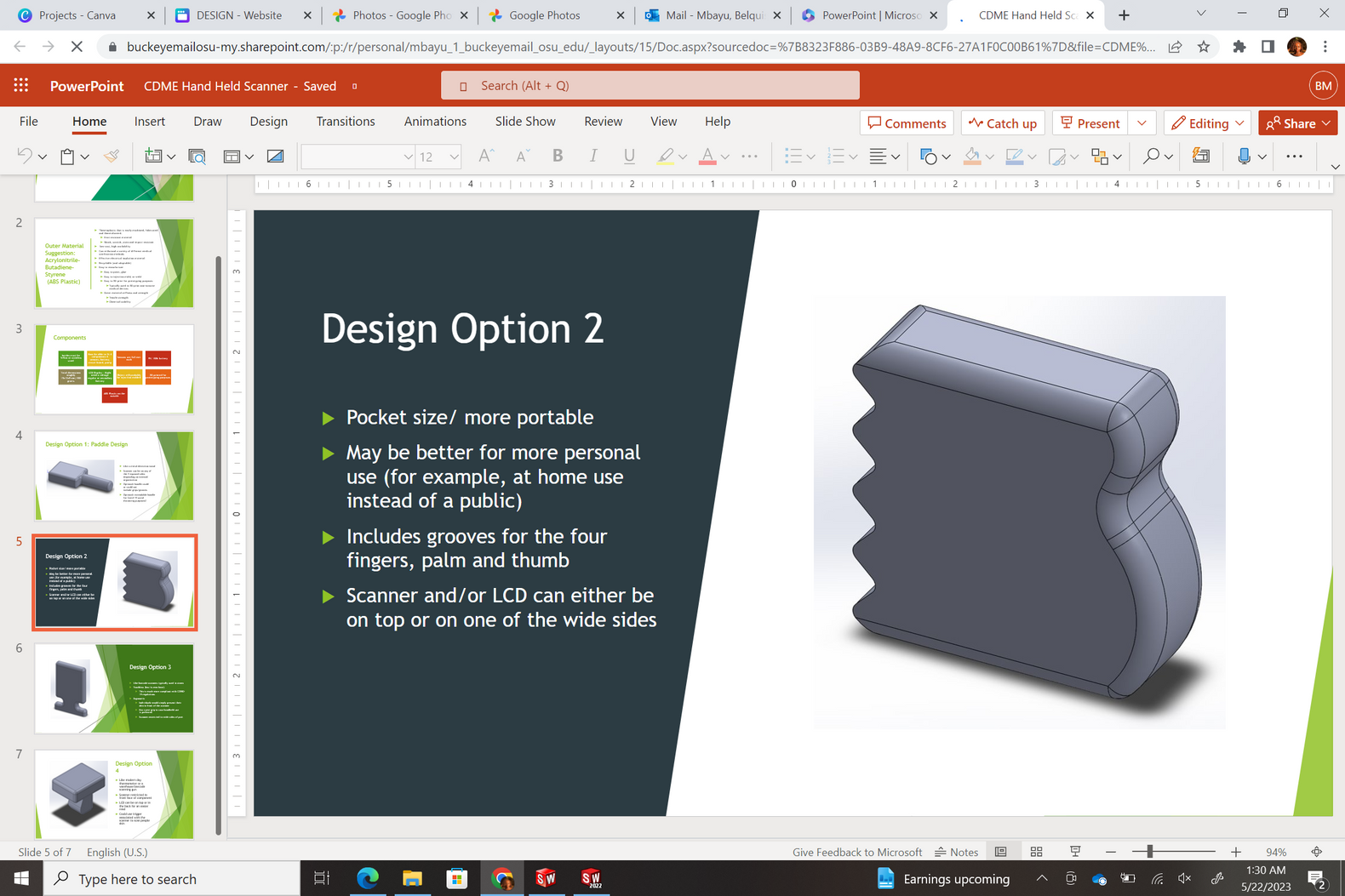Toggle Bold formatting

pyautogui.click(x=558, y=156)
